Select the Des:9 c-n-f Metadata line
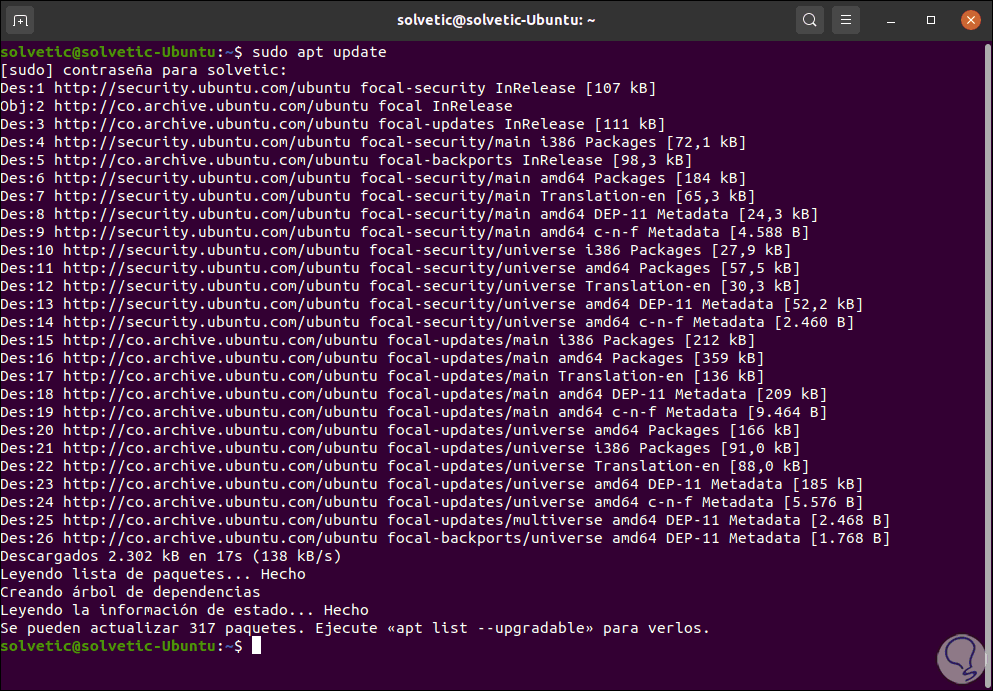 coord(405,232)
